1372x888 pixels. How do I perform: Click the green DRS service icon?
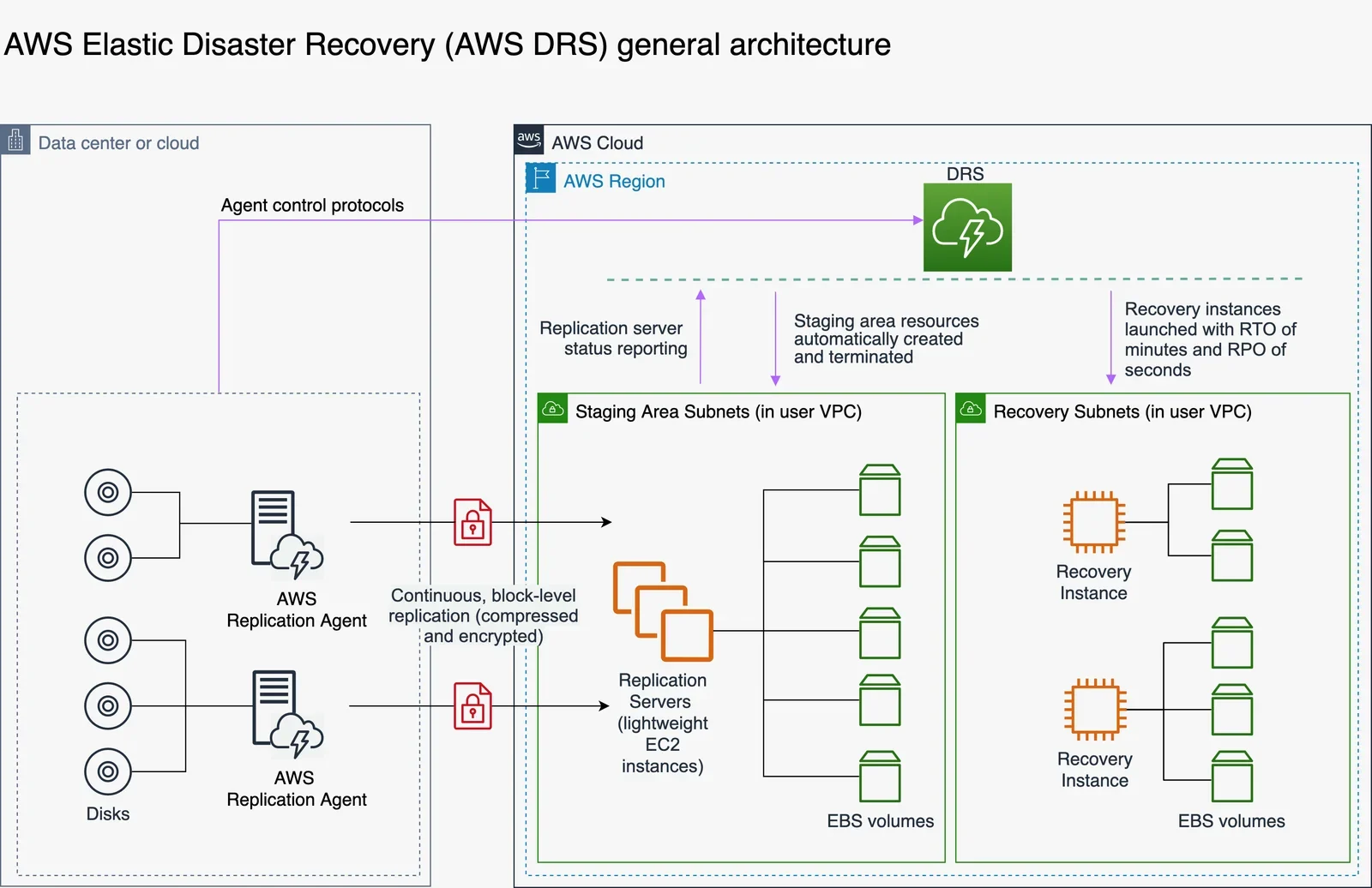[x=967, y=227]
